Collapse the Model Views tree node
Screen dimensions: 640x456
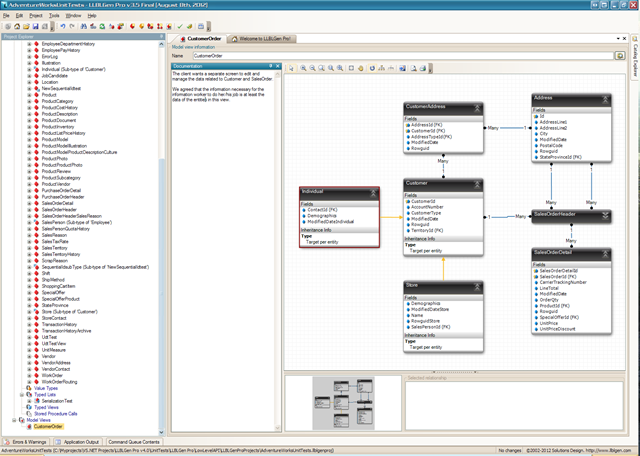pos(14,420)
